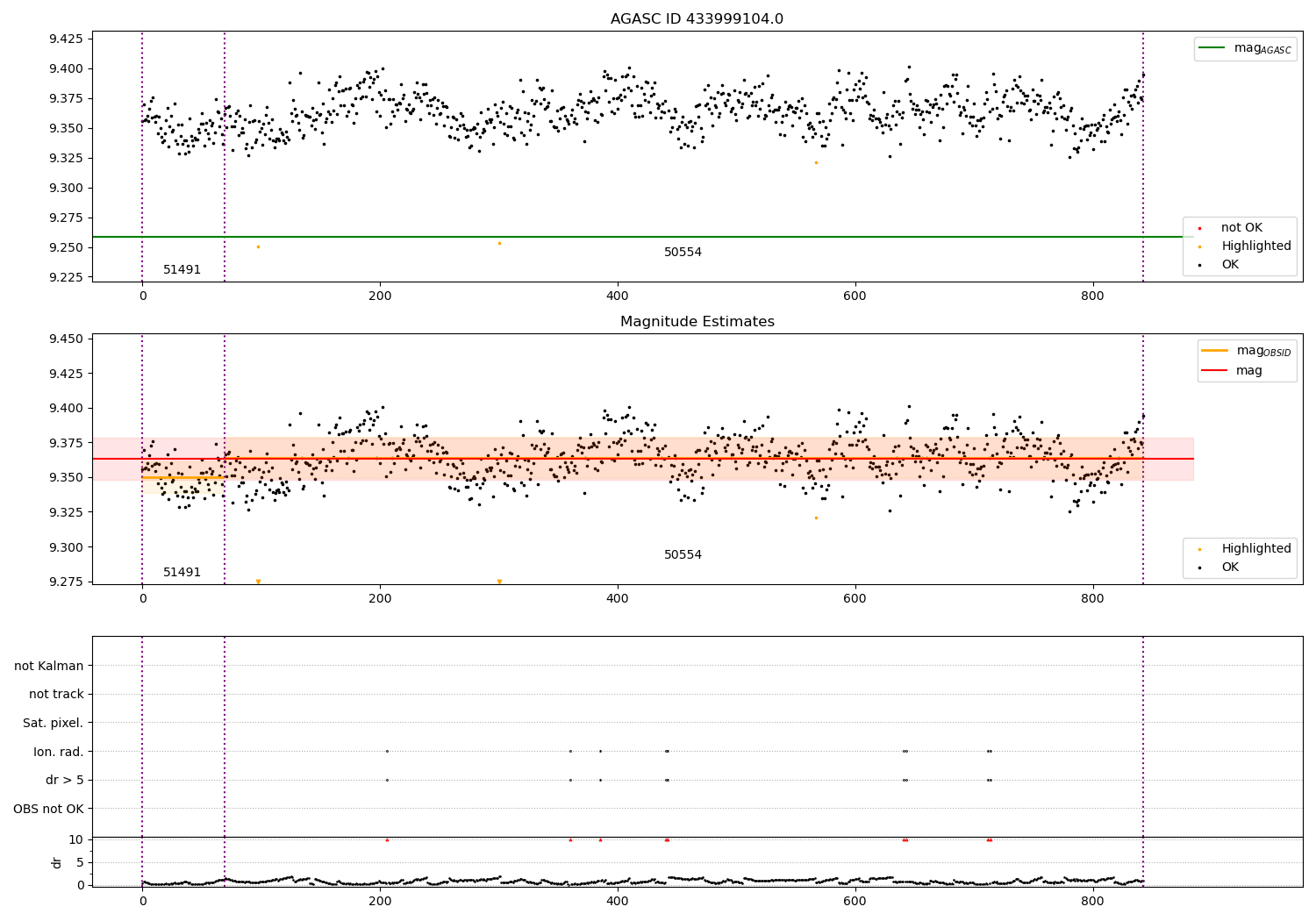
Task: Click the green mag AGASC line in top plot
Action: 643,237
